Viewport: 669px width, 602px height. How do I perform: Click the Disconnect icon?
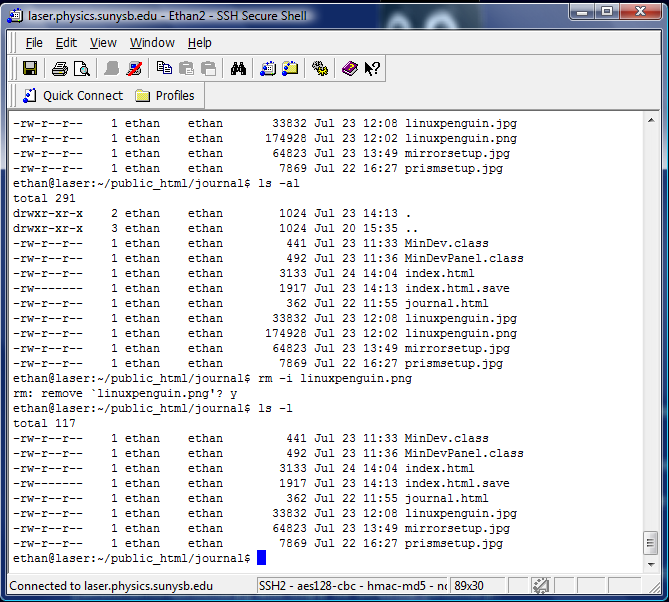pos(135,69)
